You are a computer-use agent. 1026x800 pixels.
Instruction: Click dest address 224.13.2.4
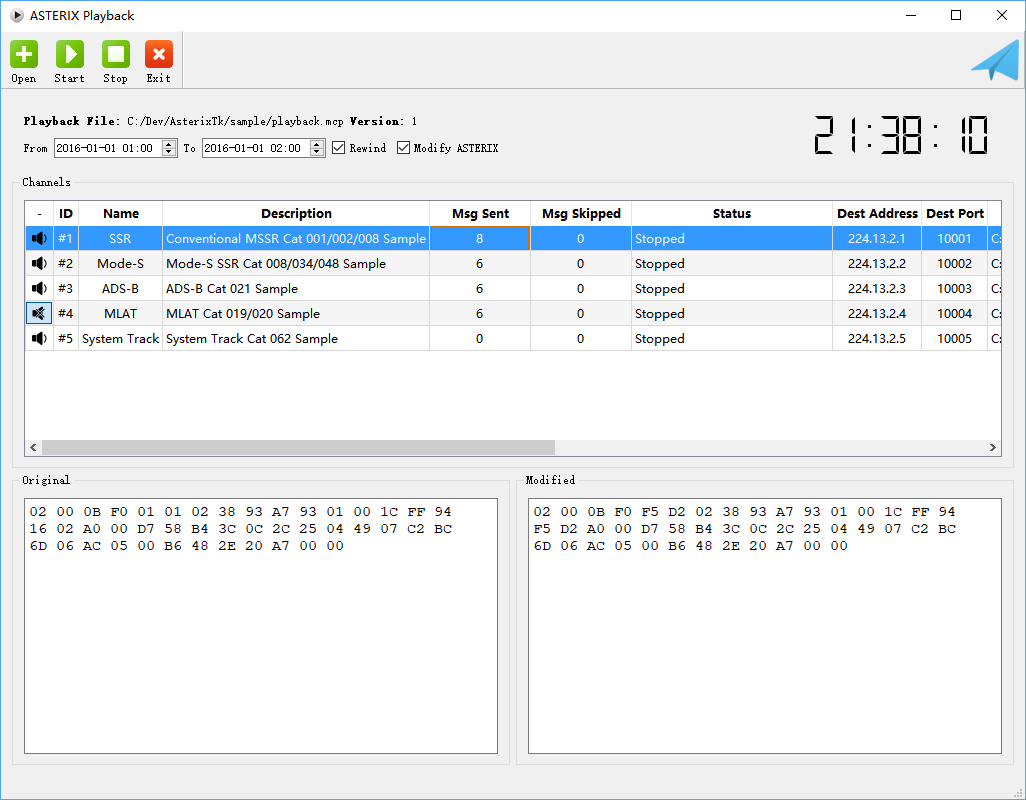(x=877, y=313)
